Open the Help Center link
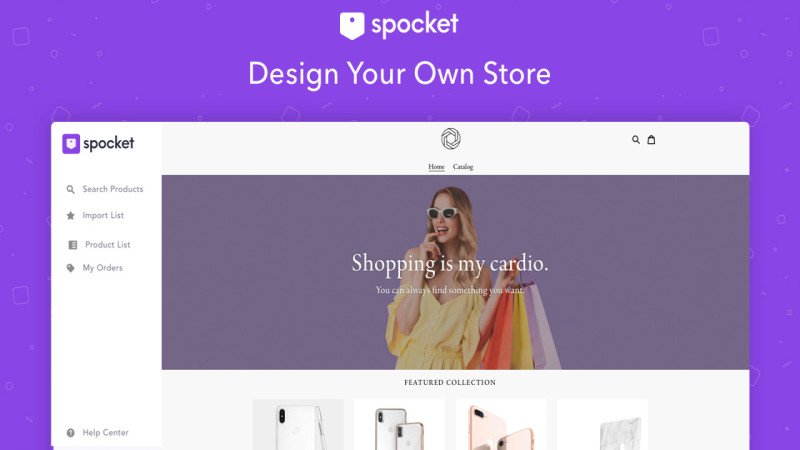Image resolution: width=800 pixels, height=450 pixels. (106, 433)
